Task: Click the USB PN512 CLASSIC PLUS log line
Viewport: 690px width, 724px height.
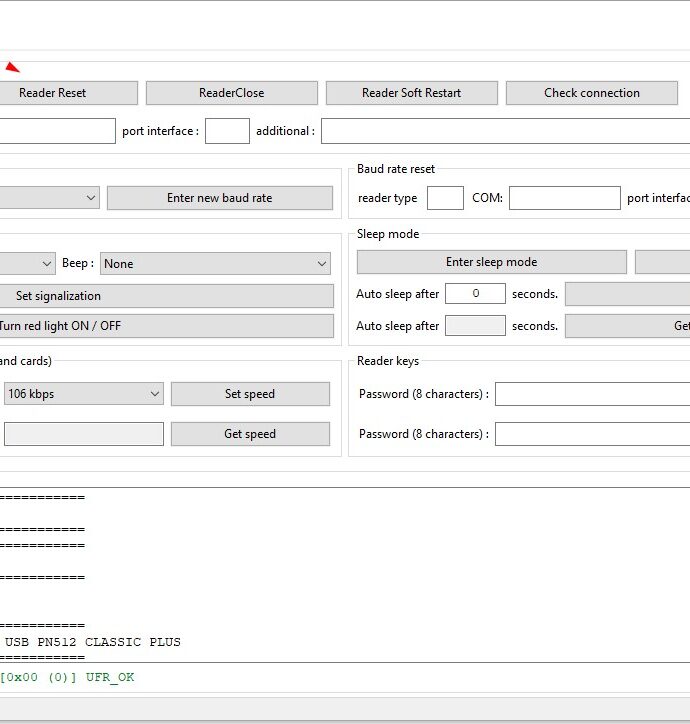Action: (x=93, y=642)
